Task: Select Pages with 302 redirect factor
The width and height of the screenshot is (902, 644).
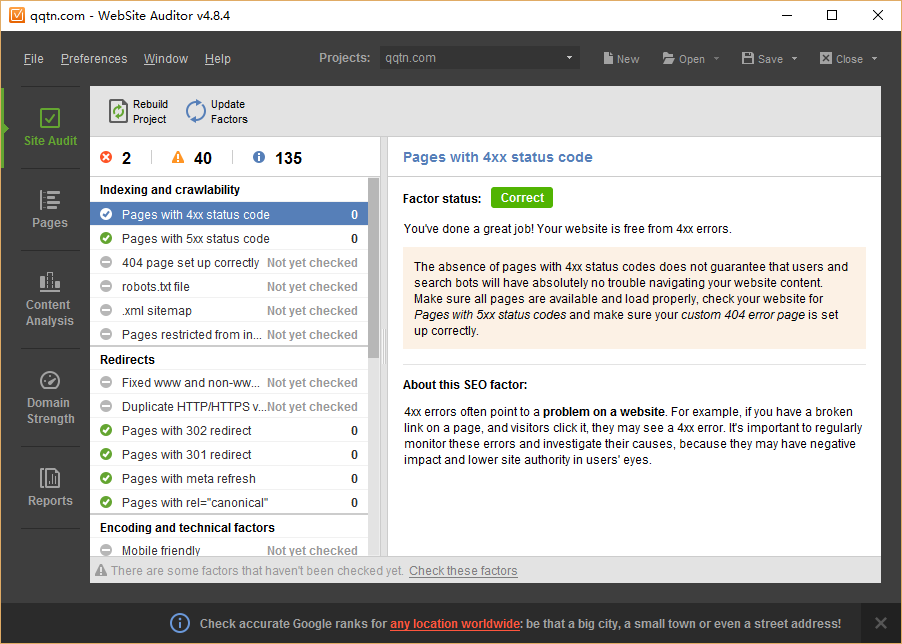Action: pyautogui.click(x=186, y=431)
